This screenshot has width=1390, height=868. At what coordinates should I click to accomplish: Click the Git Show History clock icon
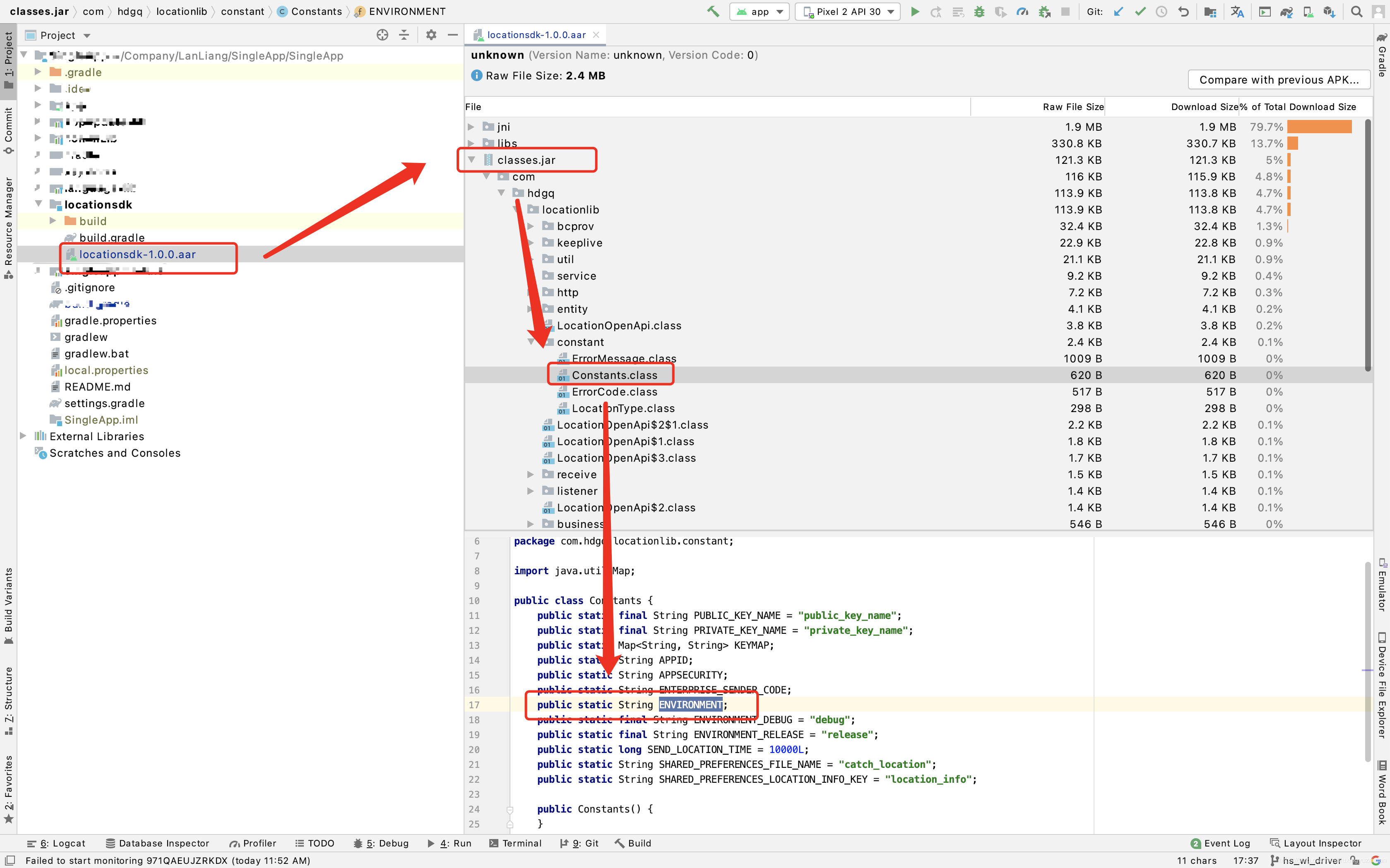click(1162, 12)
